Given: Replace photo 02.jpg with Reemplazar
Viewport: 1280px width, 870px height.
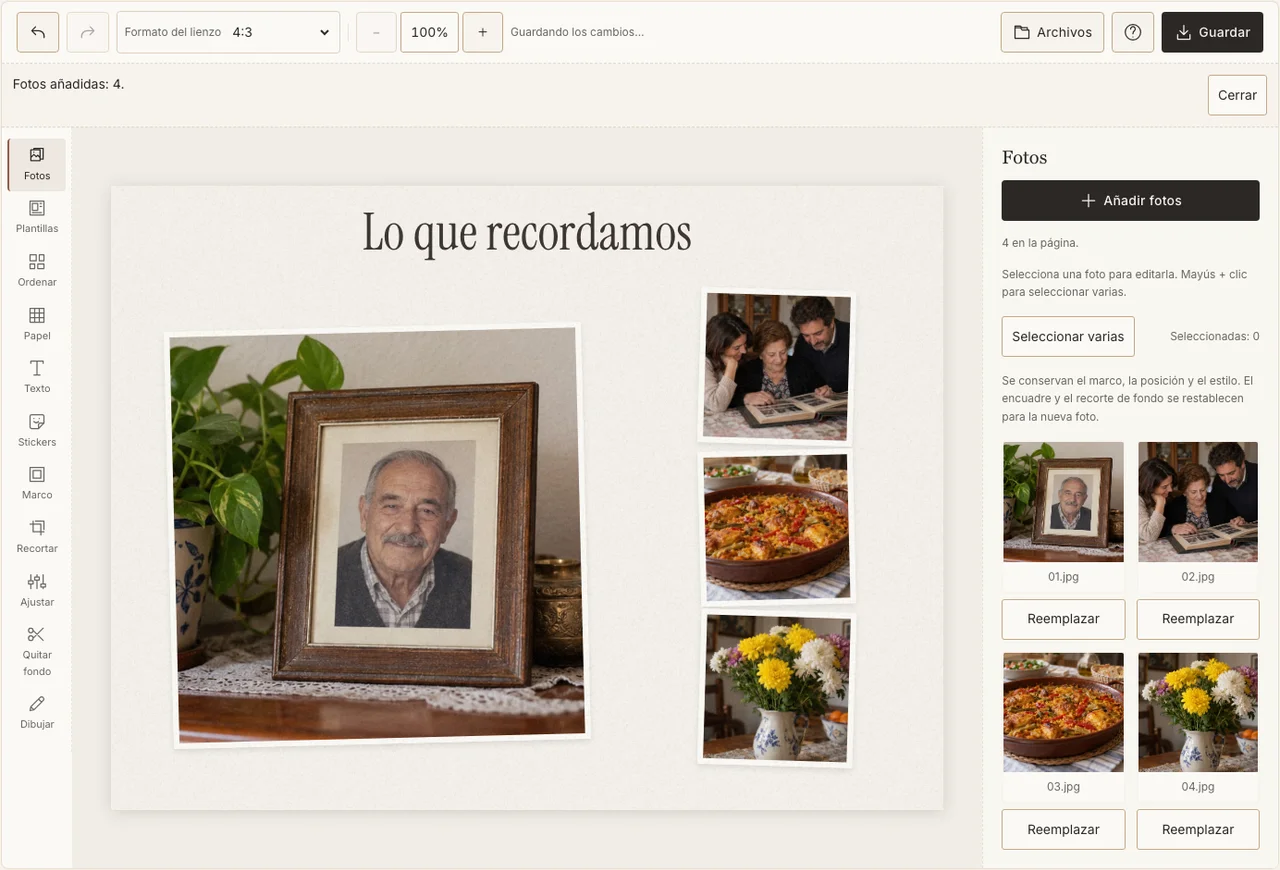Looking at the screenshot, I should (x=1198, y=619).
